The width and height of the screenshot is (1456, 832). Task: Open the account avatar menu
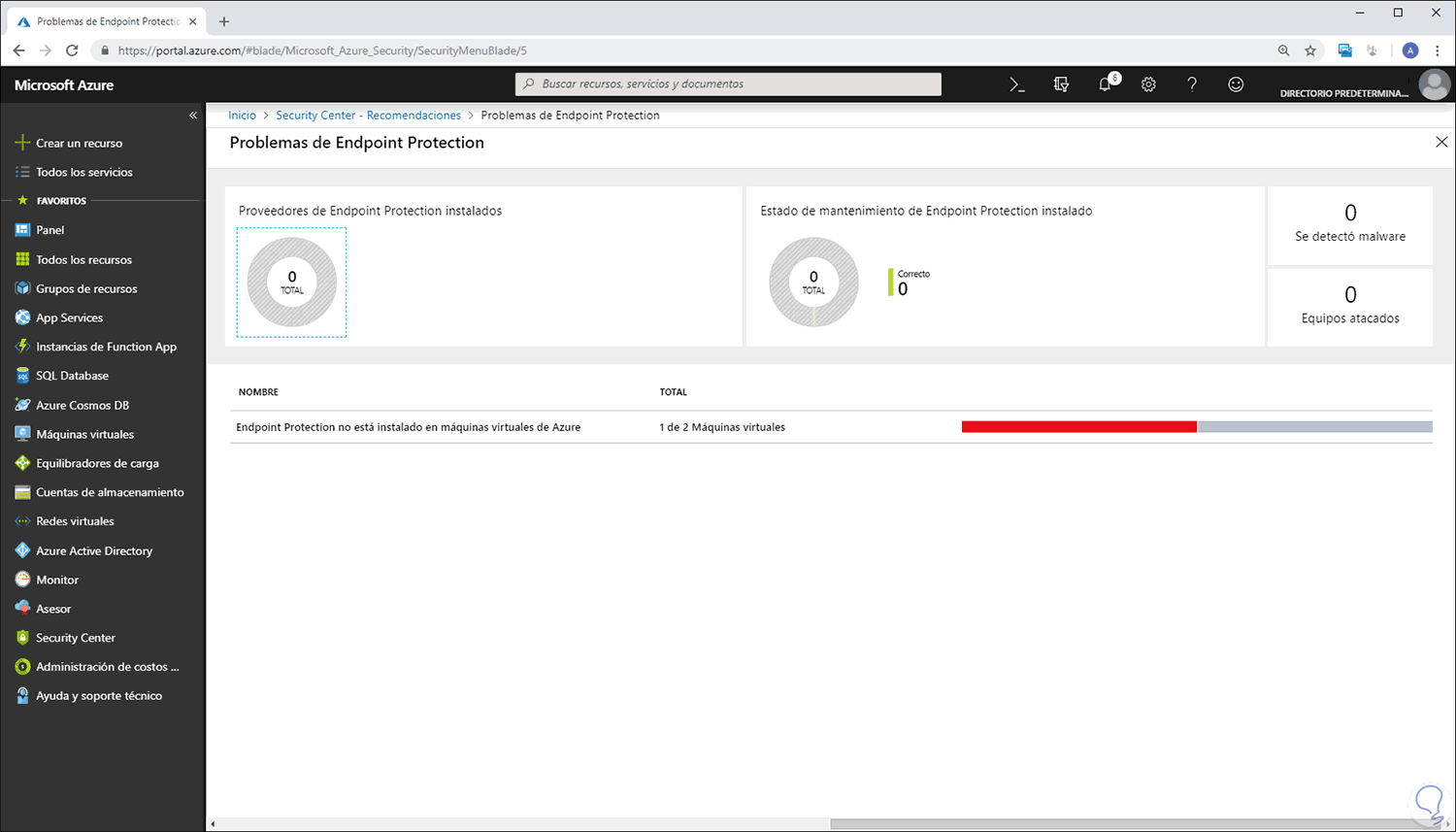[1434, 84]
